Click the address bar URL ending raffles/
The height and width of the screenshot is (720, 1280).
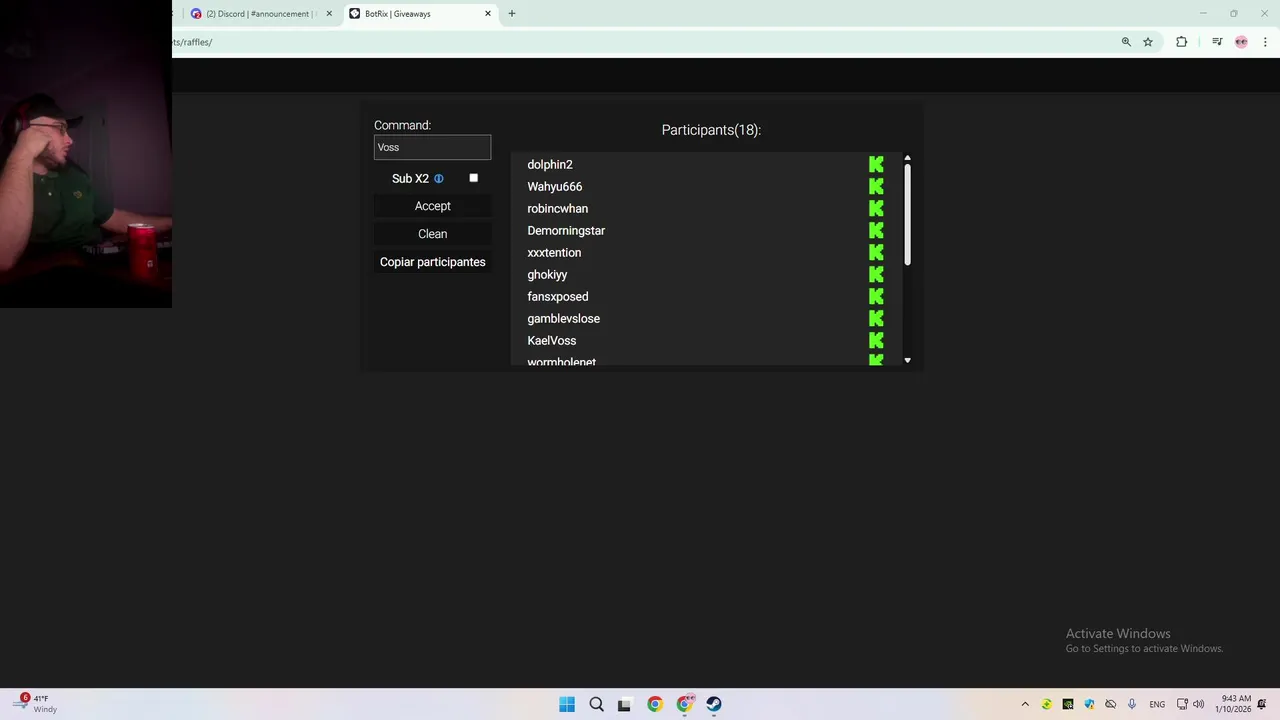pos(192,42)
